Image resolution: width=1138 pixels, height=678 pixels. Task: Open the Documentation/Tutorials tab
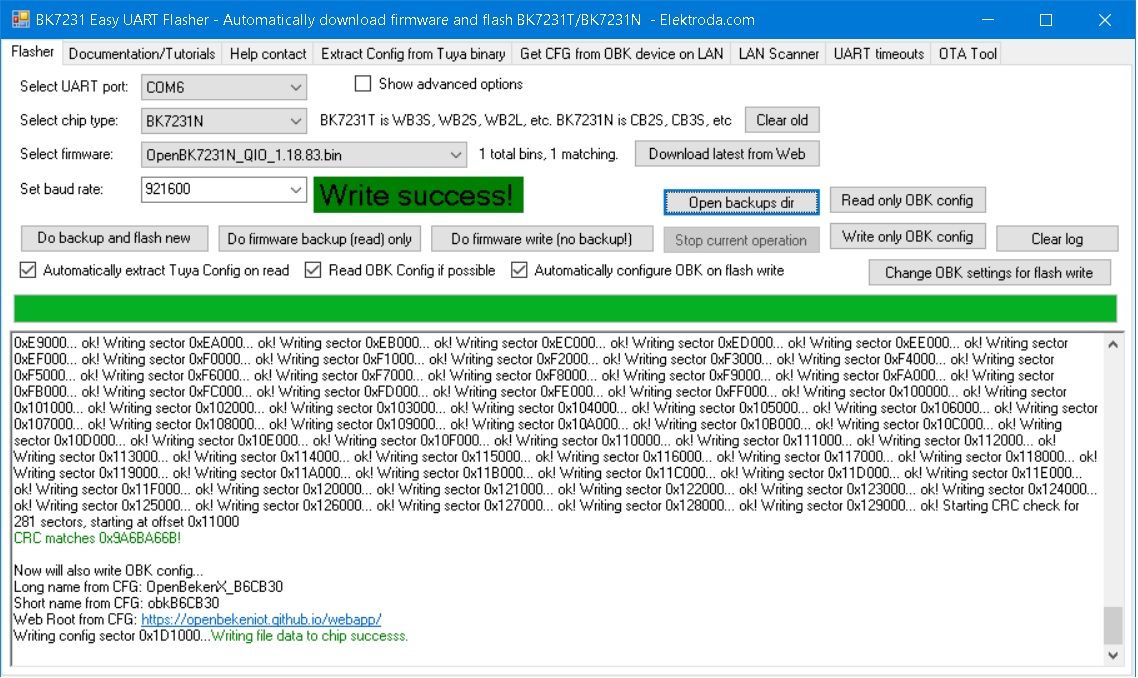click(142, 54)
